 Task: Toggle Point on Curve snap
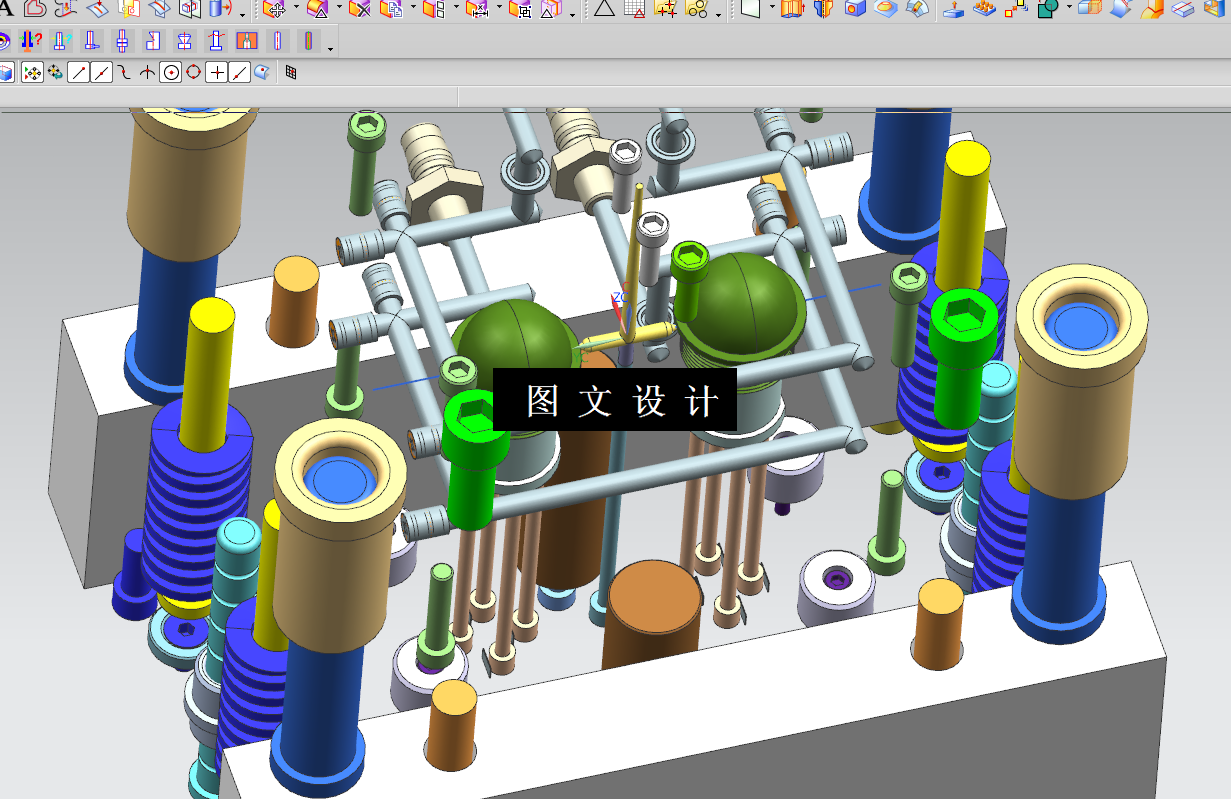(x=240, y=72)
